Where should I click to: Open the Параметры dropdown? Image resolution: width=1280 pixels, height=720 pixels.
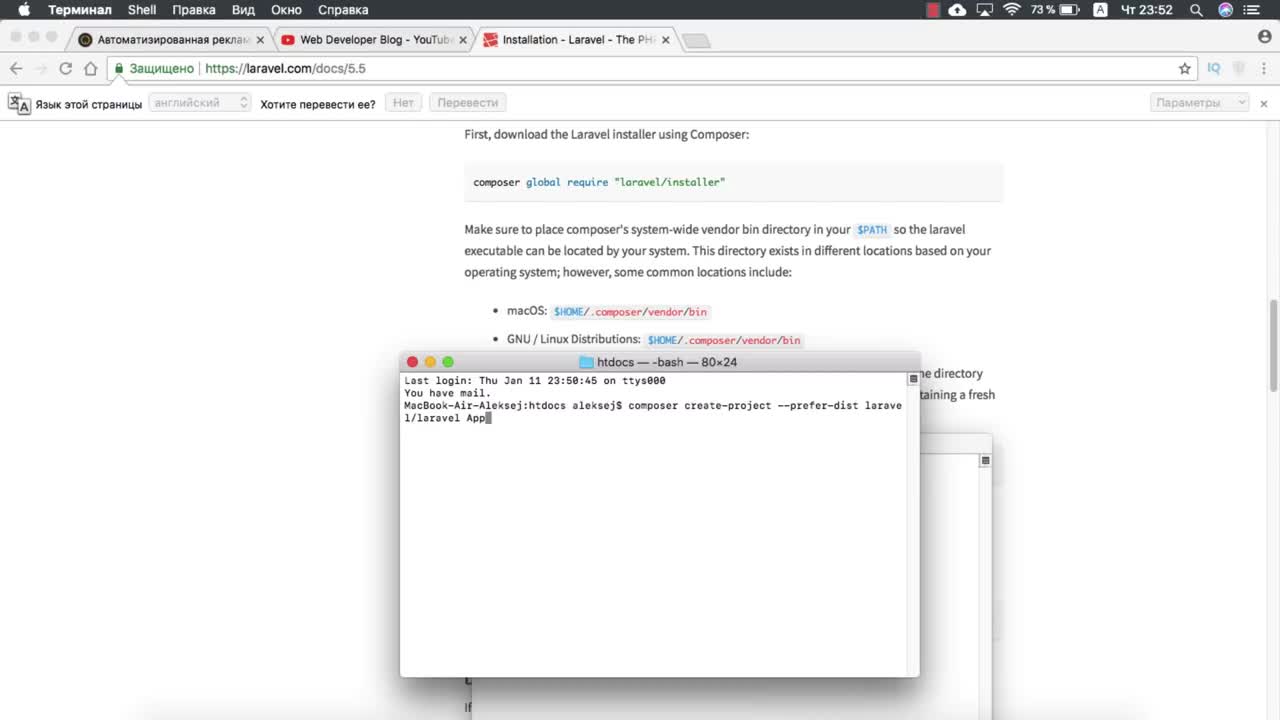pyautogui.click(x=1200, y=103)
